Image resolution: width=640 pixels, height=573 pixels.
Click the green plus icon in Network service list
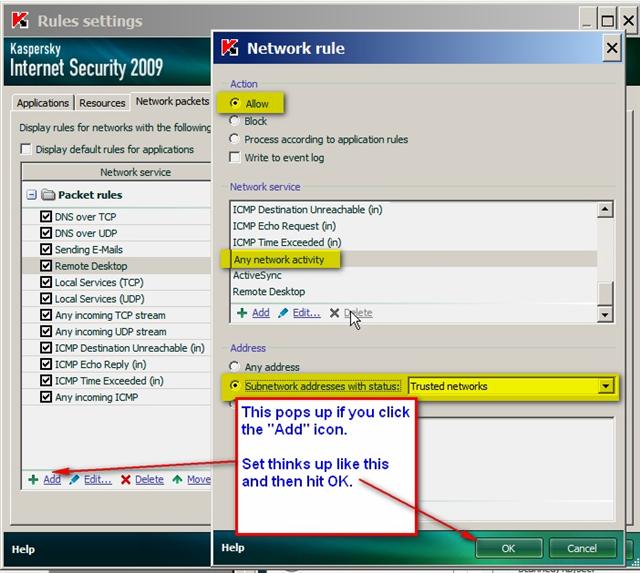[x=242, y=313]
